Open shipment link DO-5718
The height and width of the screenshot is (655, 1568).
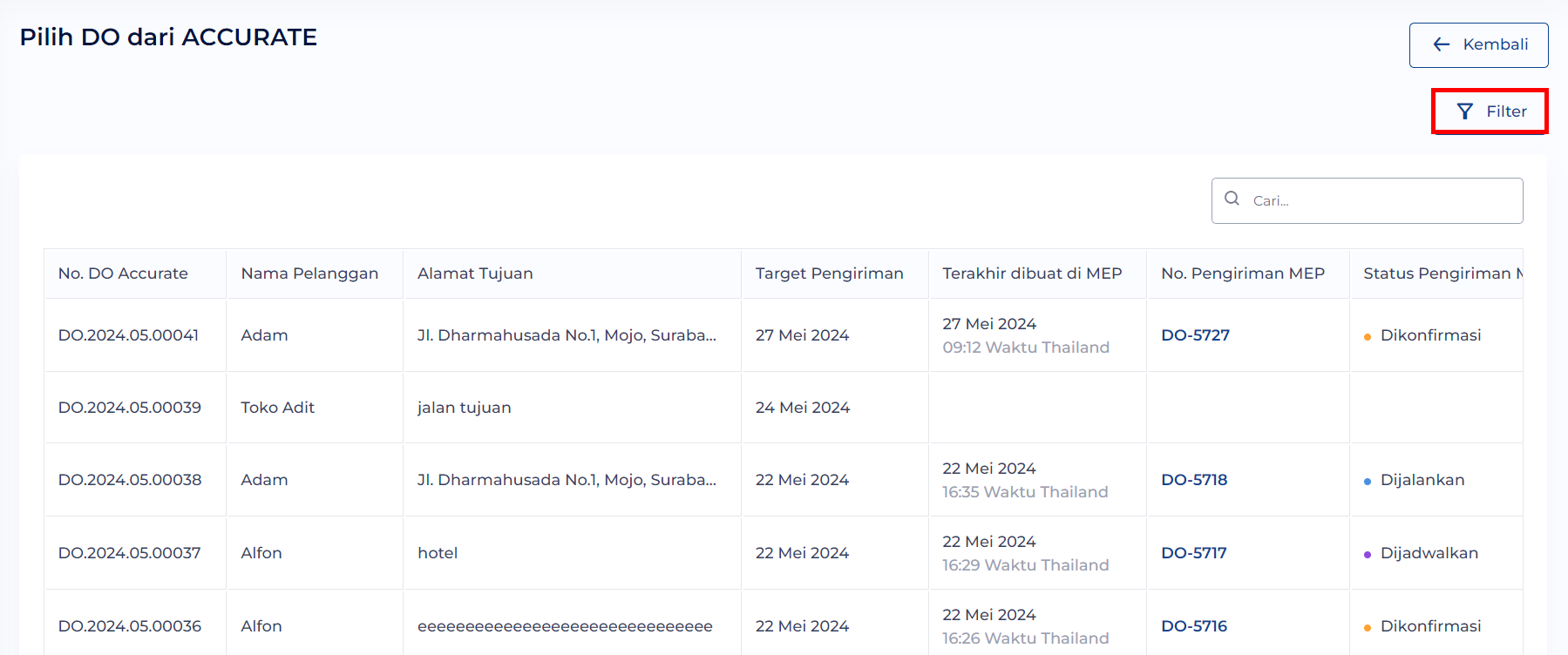coord(1194,480)
